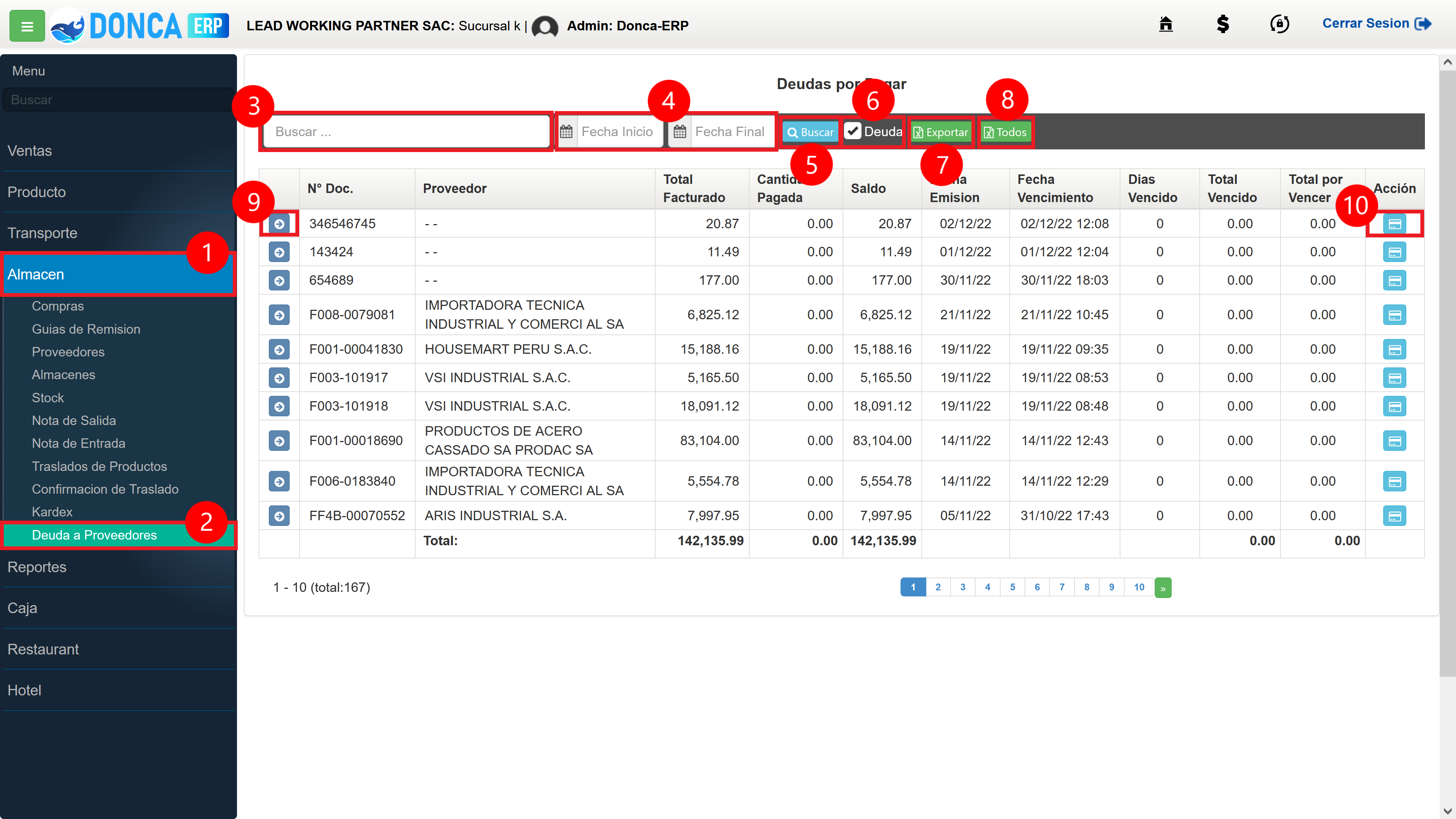Expand row details for FF4B-00070552
Image resolution: width=1456 pixels, height=819 pixels.
279,516
